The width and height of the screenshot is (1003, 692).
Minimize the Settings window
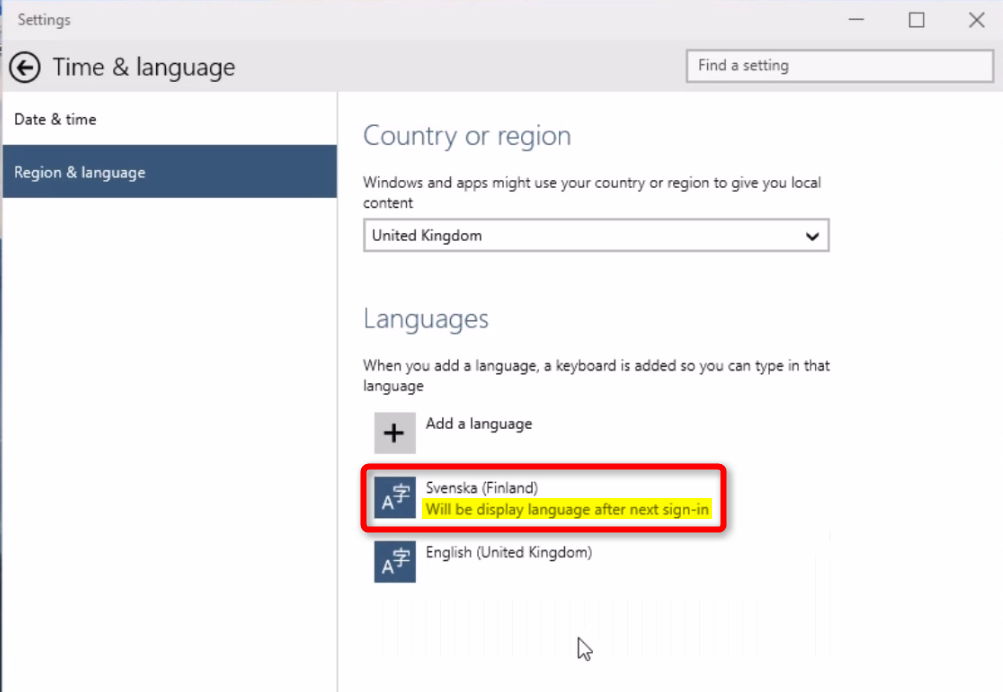pos(857,20)
